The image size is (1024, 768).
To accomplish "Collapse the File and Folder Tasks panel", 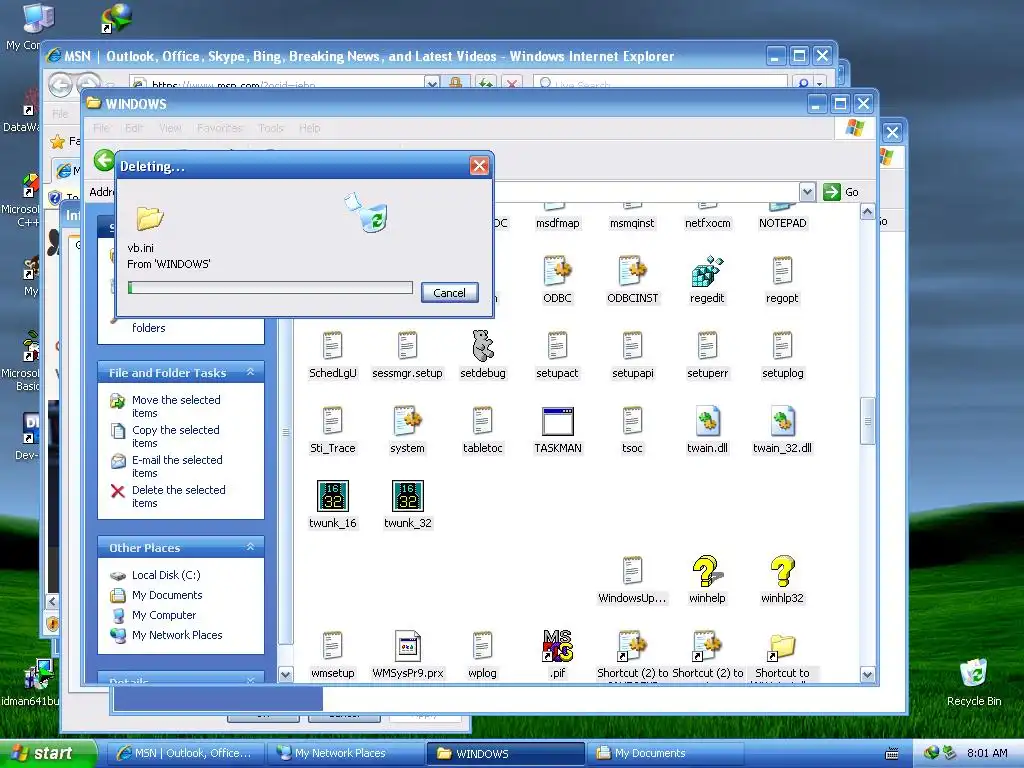I will coord(250,372).
